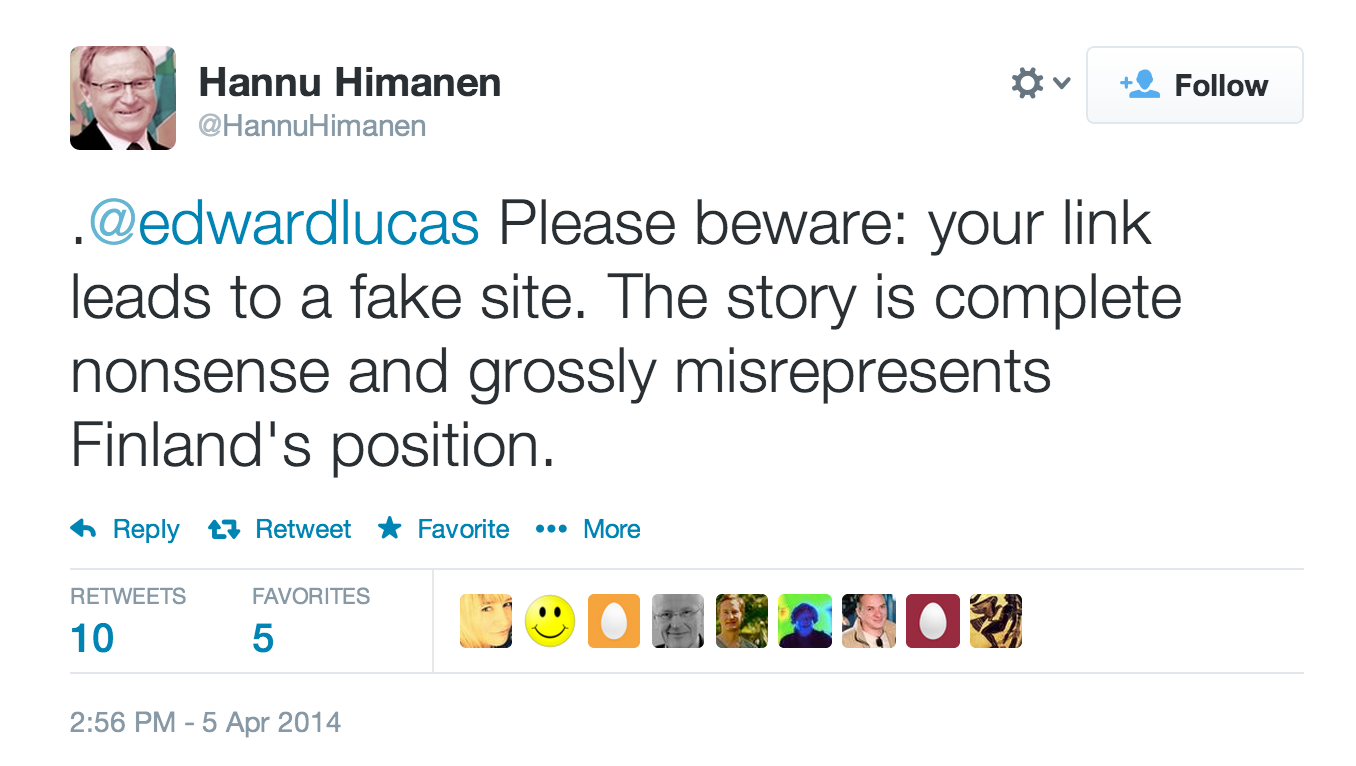The height and width of the screenshot is (766, 1356).
Task: Follow Hannu Himanen
Action: pos(1194,85)
